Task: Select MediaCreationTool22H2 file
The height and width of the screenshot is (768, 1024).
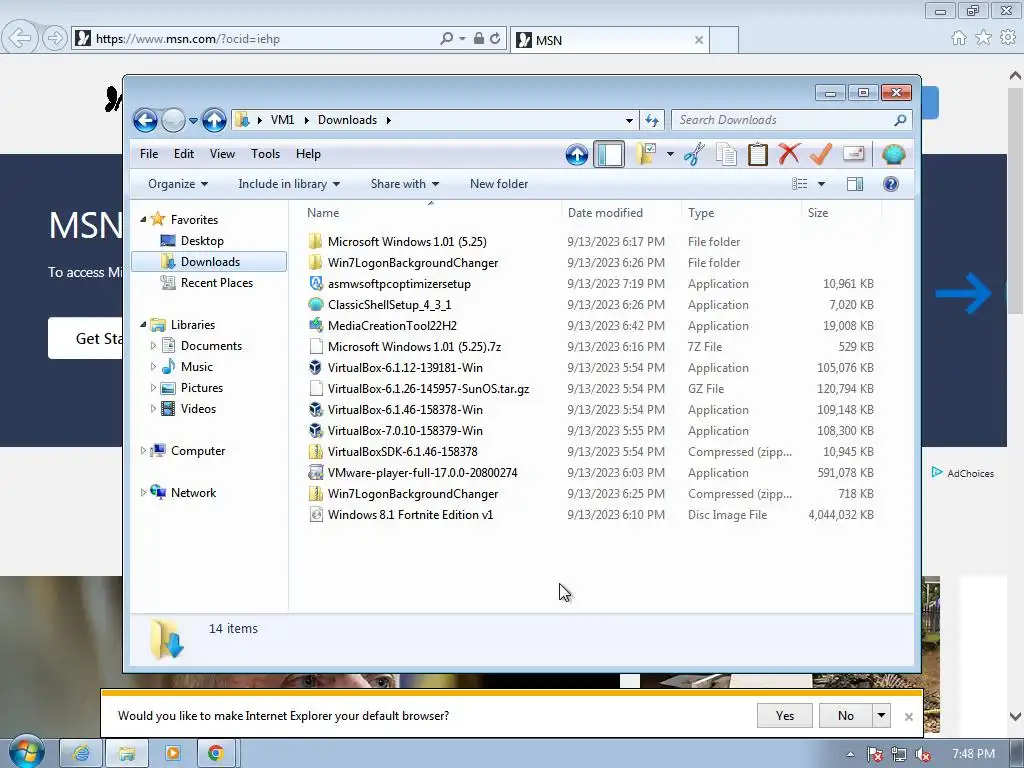Action: click(x=392, y=326)
